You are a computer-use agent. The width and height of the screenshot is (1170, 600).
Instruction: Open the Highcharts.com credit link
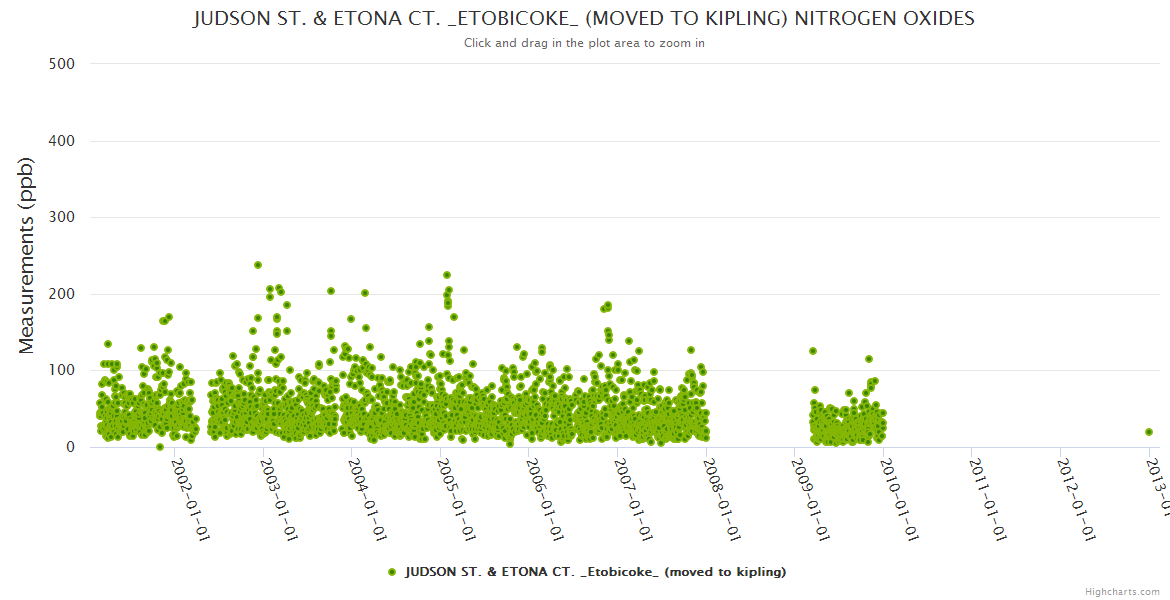coord(1122,591)
